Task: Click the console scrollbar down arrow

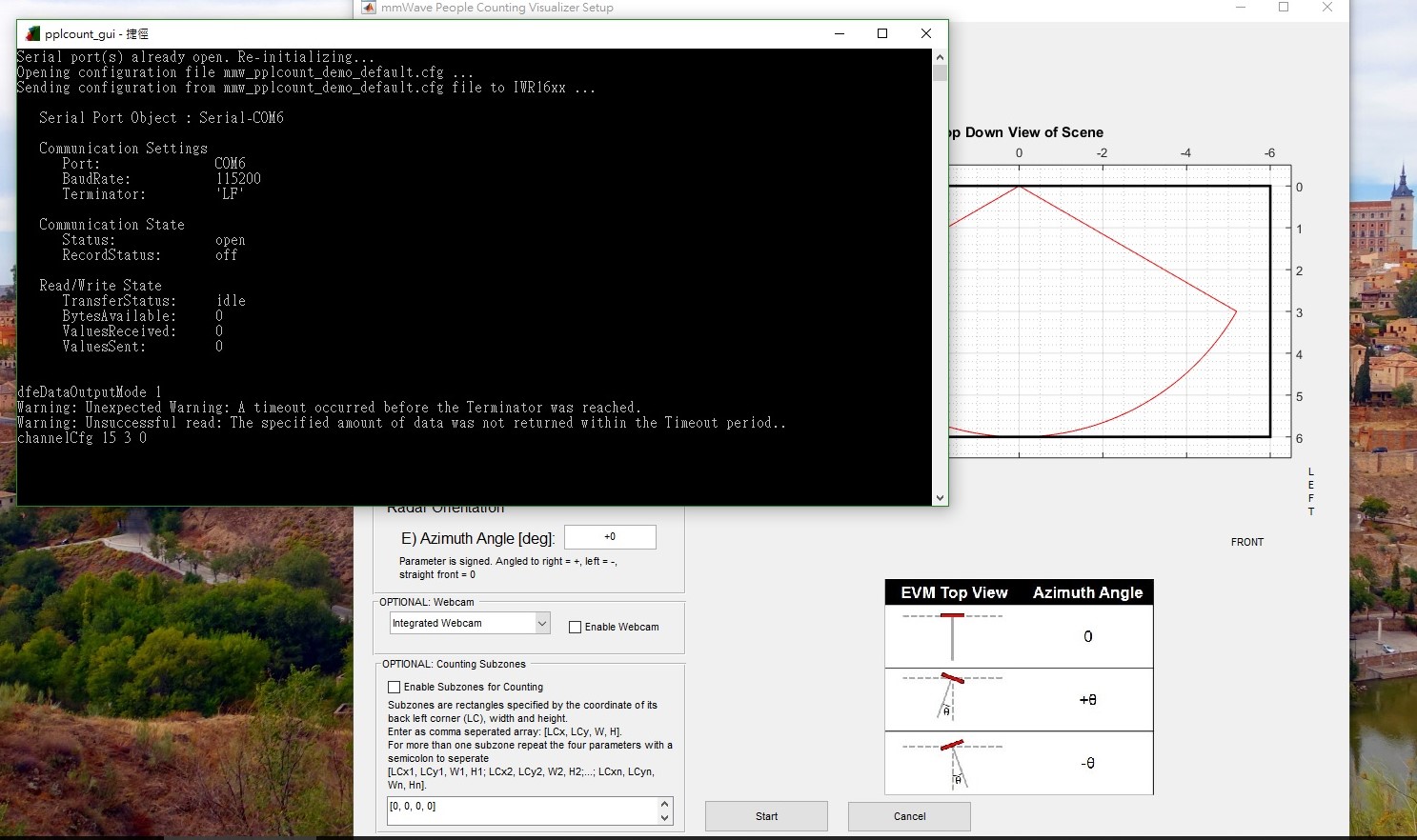Action: [940, 496]
